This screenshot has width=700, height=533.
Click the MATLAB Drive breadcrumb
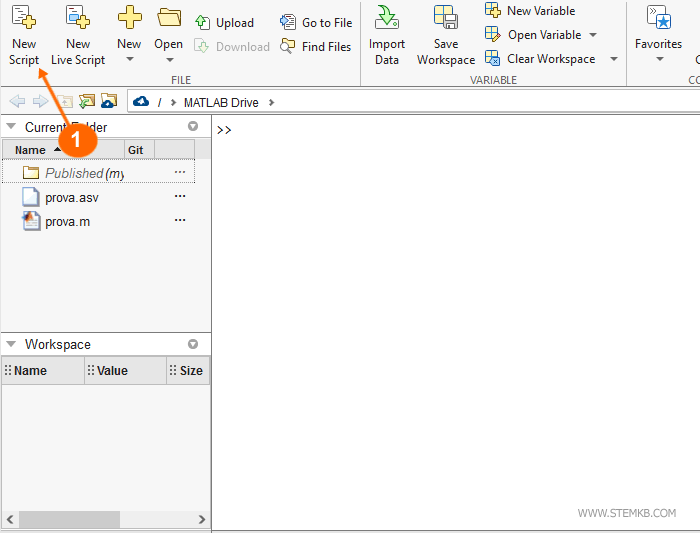click(221, 102)
